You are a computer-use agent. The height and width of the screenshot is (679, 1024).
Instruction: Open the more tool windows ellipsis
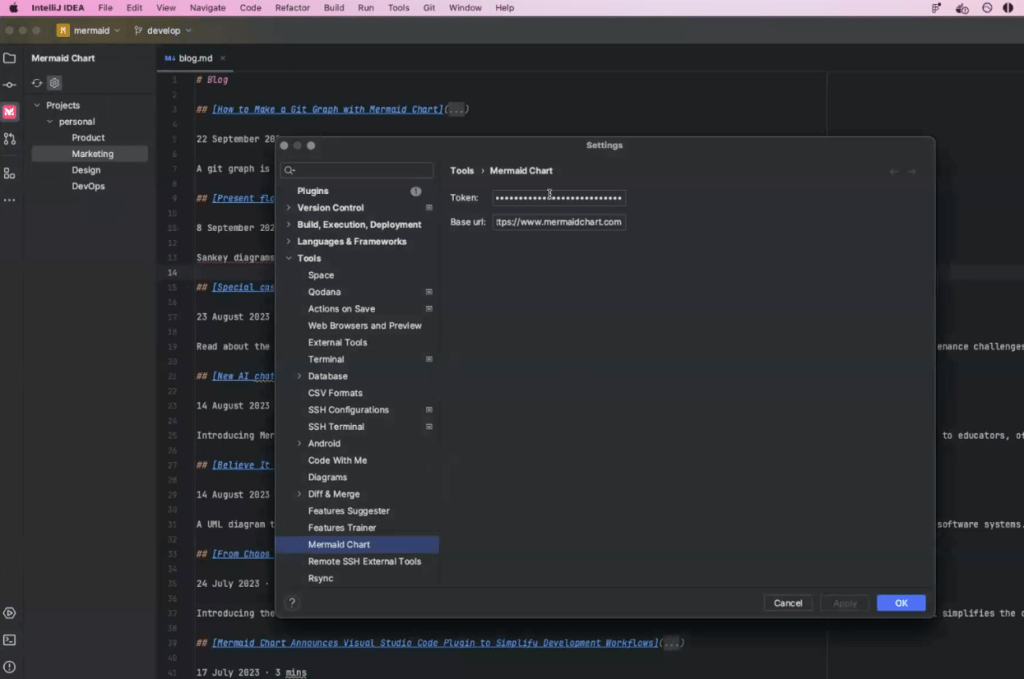(x=10, y=200)
